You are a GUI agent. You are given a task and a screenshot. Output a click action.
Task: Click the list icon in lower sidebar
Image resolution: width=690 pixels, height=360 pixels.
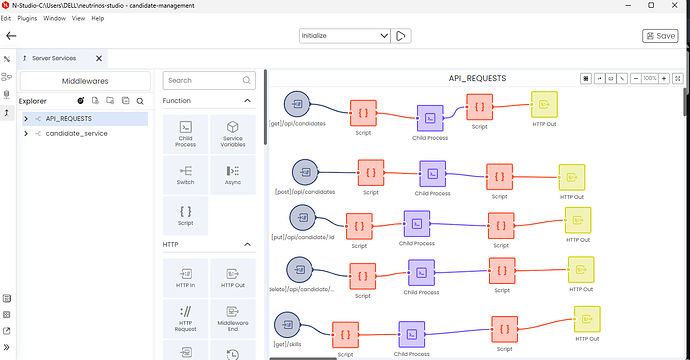pos(7,298)
